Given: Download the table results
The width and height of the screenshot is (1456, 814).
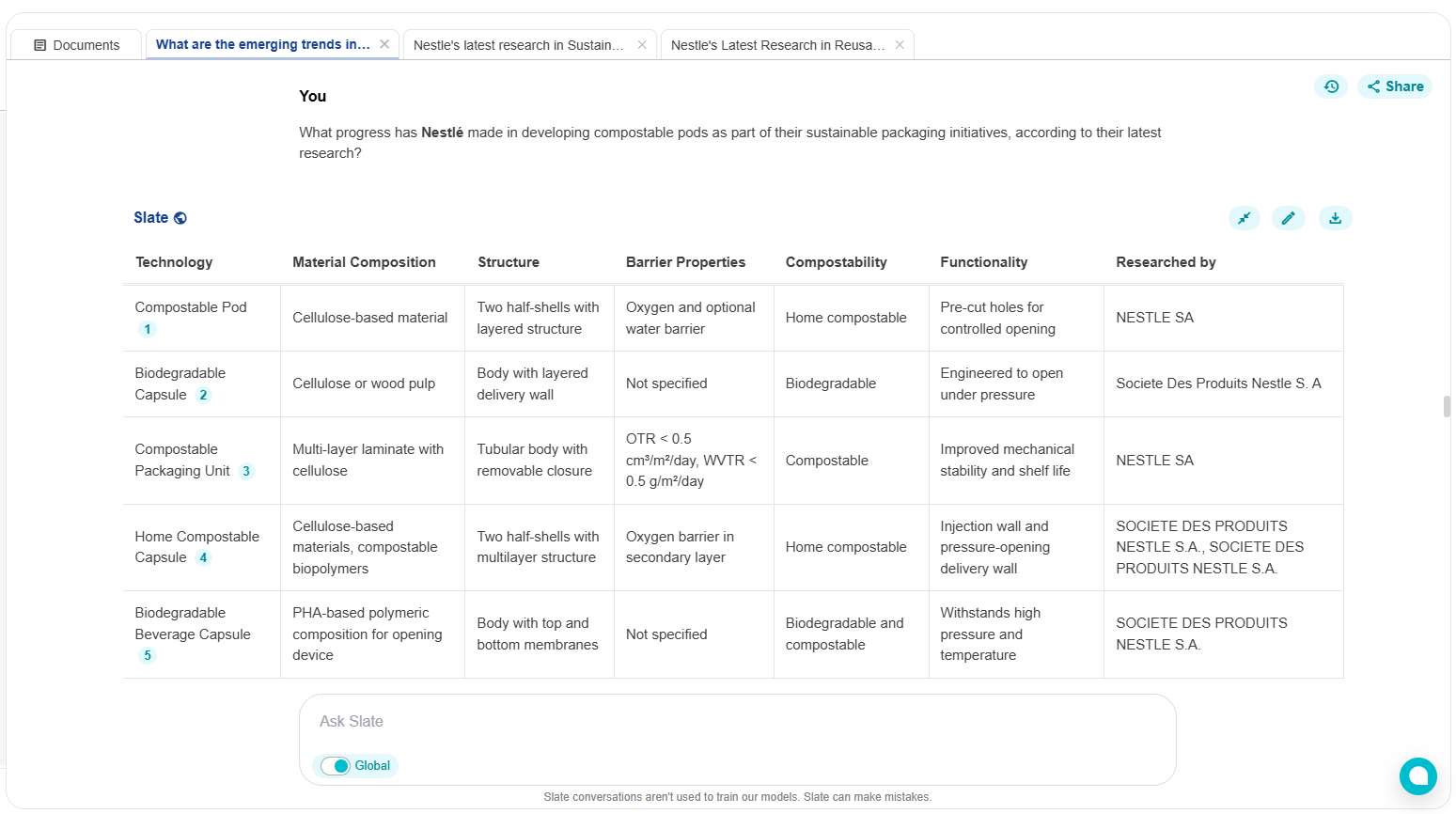Looking at the screenshot, I should (1335, 218).
